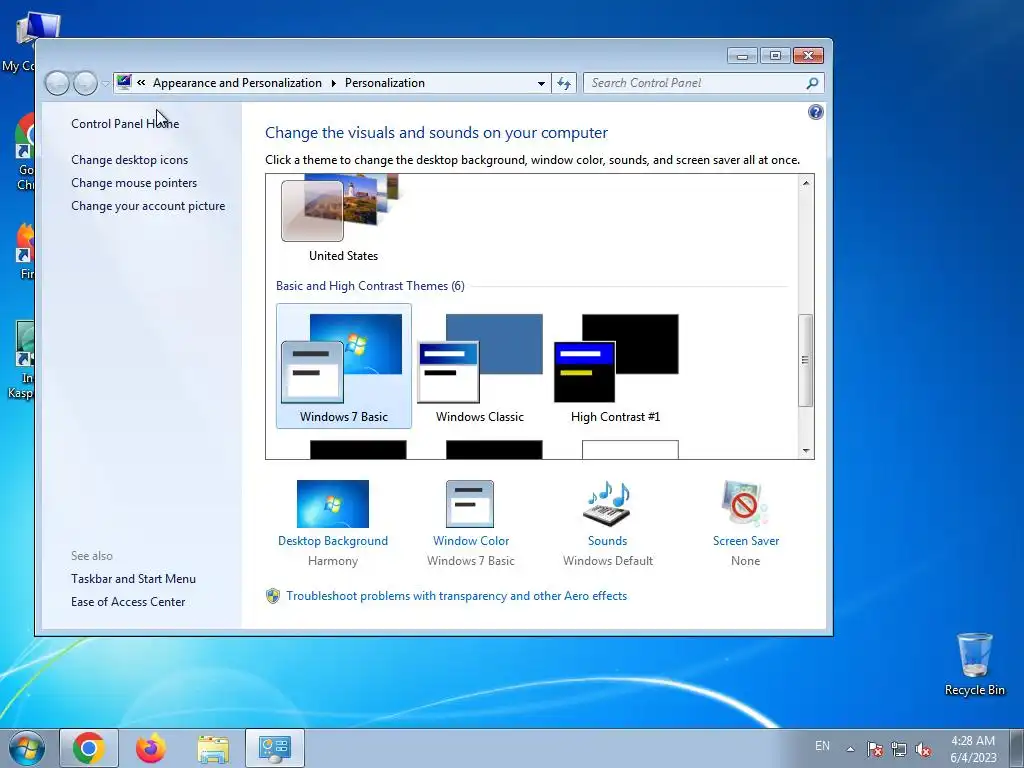Click Troubleshoot problems with transparency link

[x=456, y=596]
